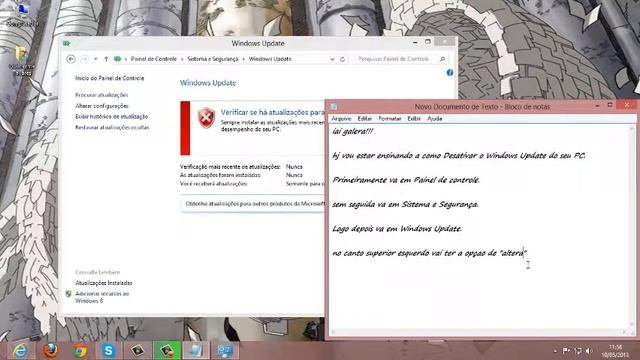Switch to Control Panel taskbar button
640x360 pixels.
click(x=225, y=351)
